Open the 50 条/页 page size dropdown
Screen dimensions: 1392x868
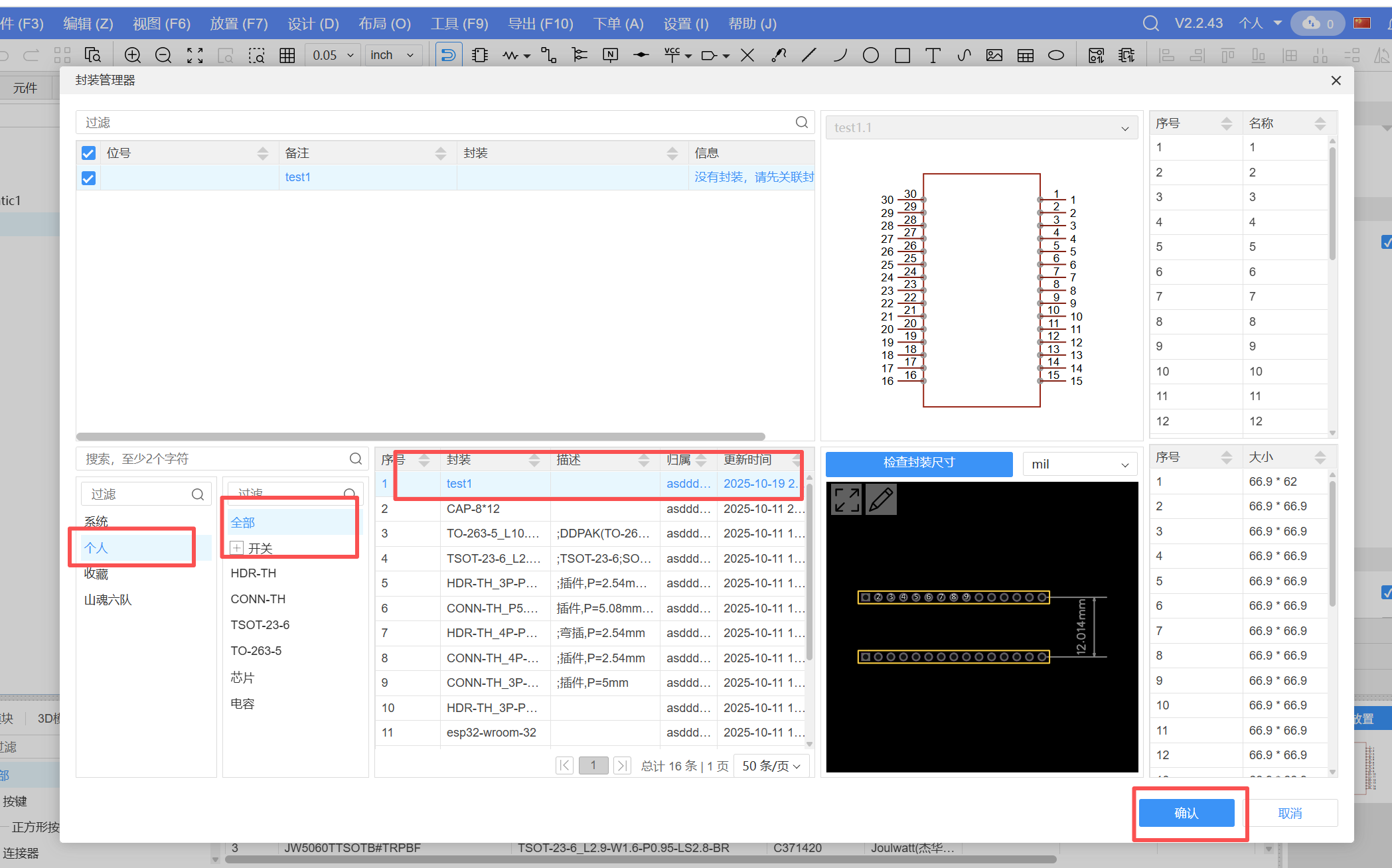point(771,766)
